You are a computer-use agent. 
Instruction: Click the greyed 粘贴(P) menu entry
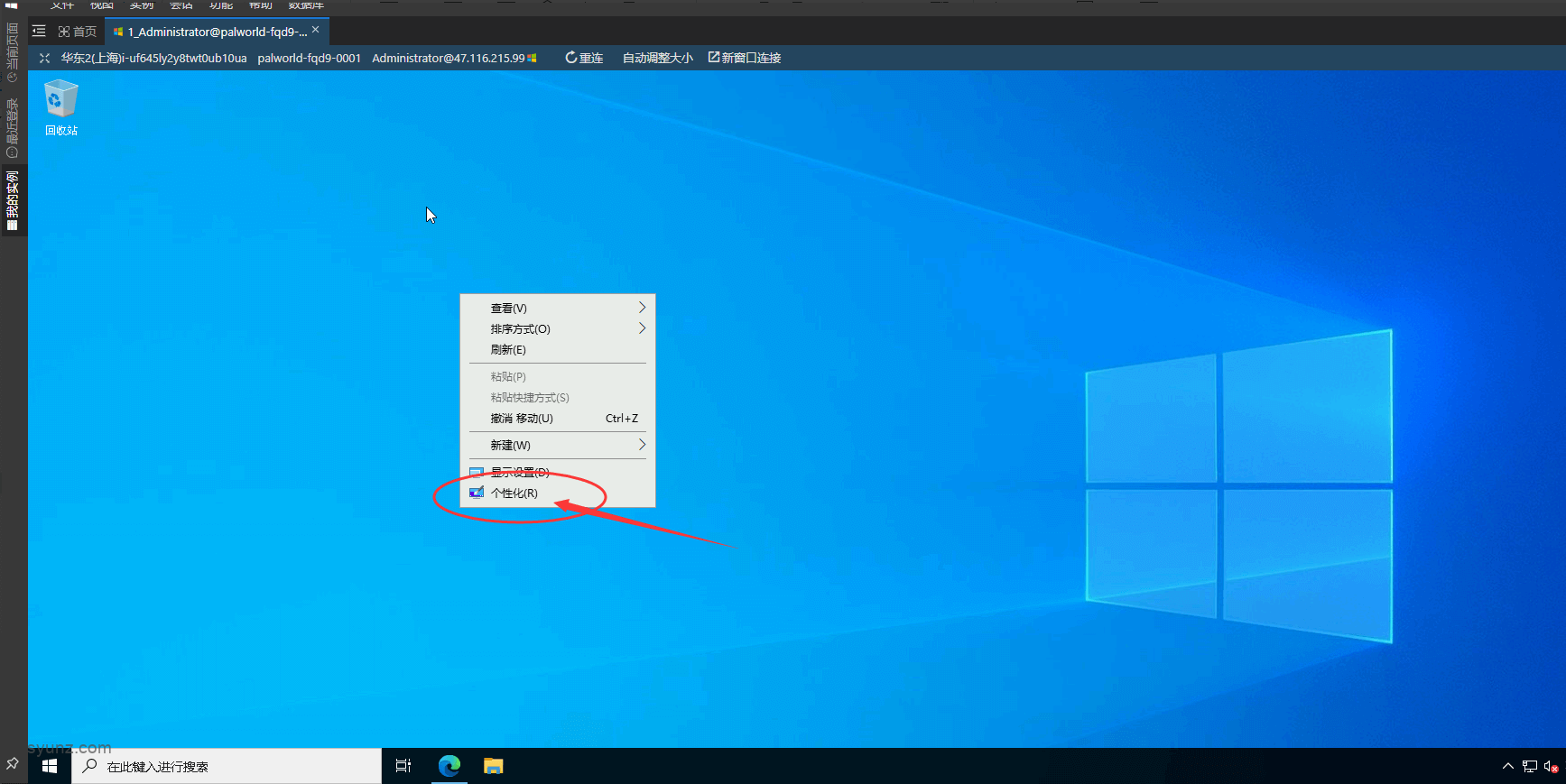click(x=558, y=376)
